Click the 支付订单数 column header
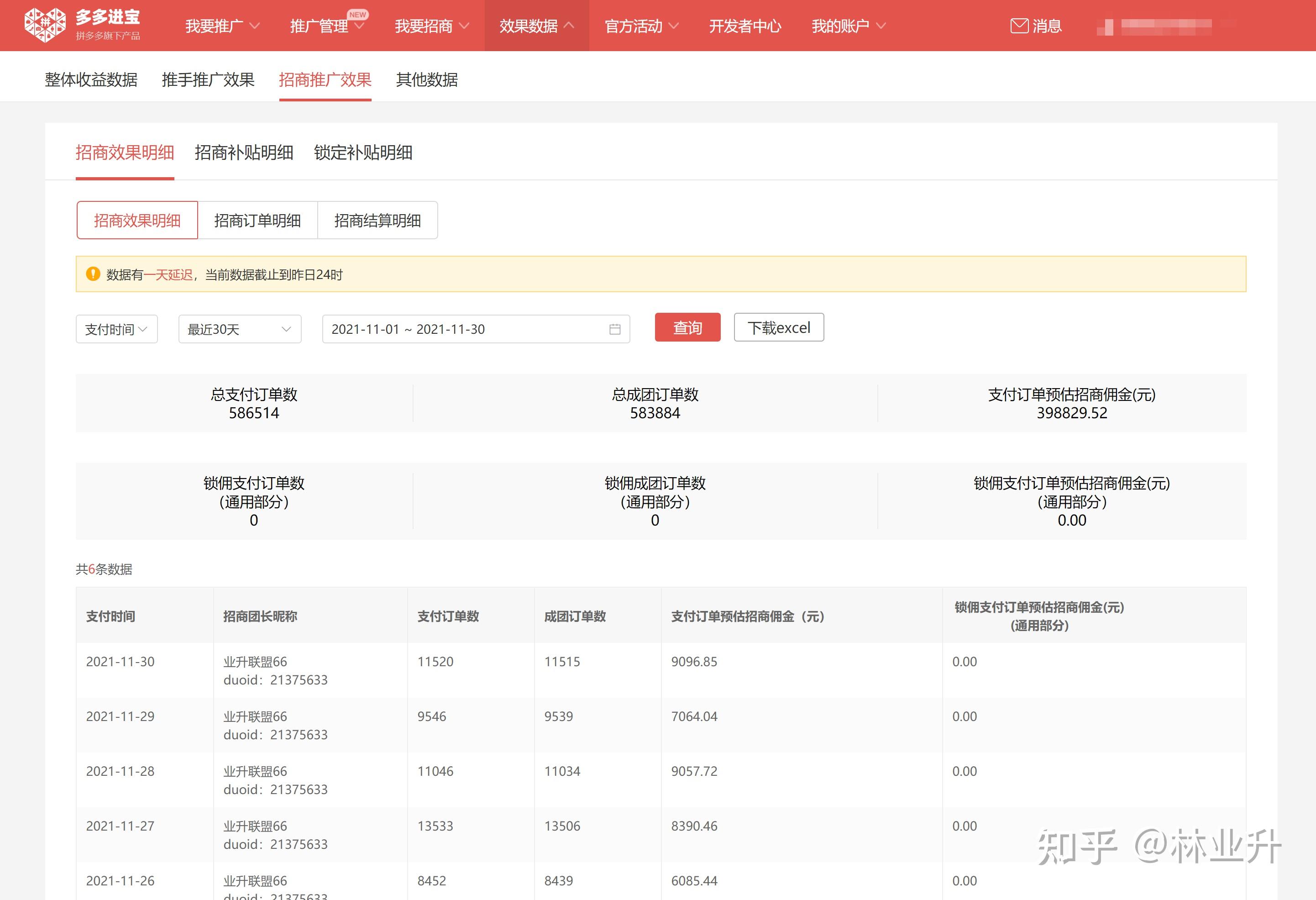 pos(448,616)
